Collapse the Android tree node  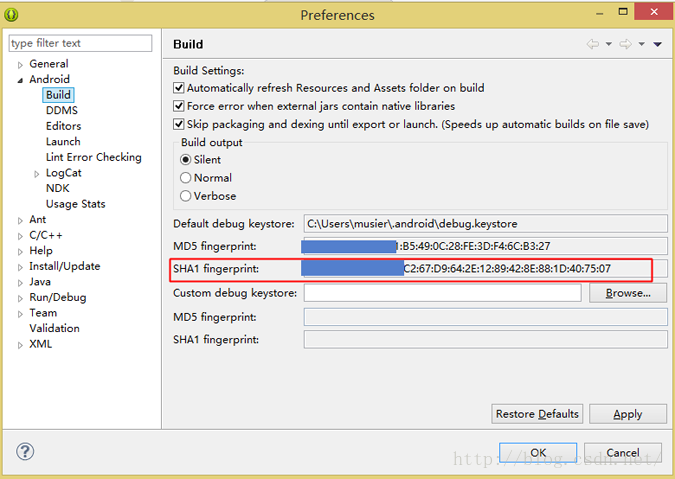[x=19, y=80]
